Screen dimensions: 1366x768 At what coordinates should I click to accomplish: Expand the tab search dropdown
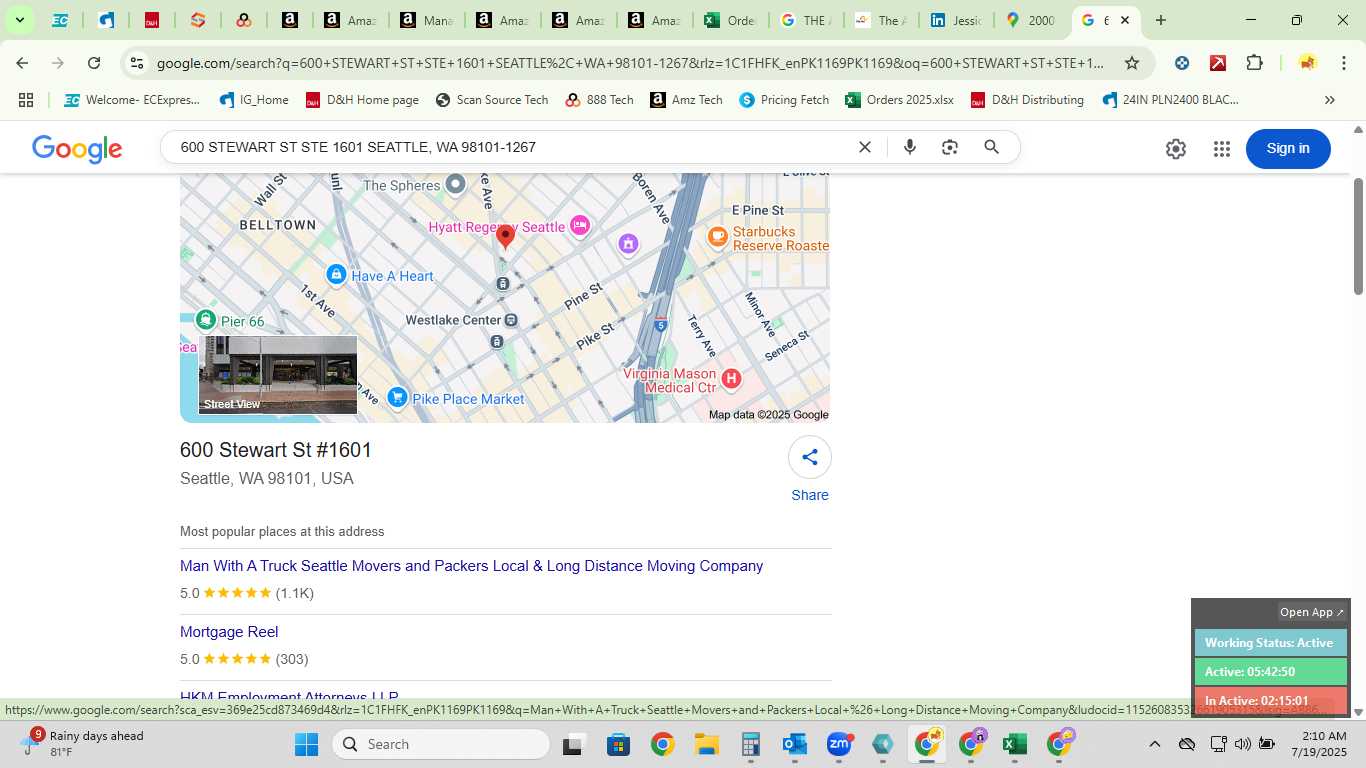[x=19, y=20]
